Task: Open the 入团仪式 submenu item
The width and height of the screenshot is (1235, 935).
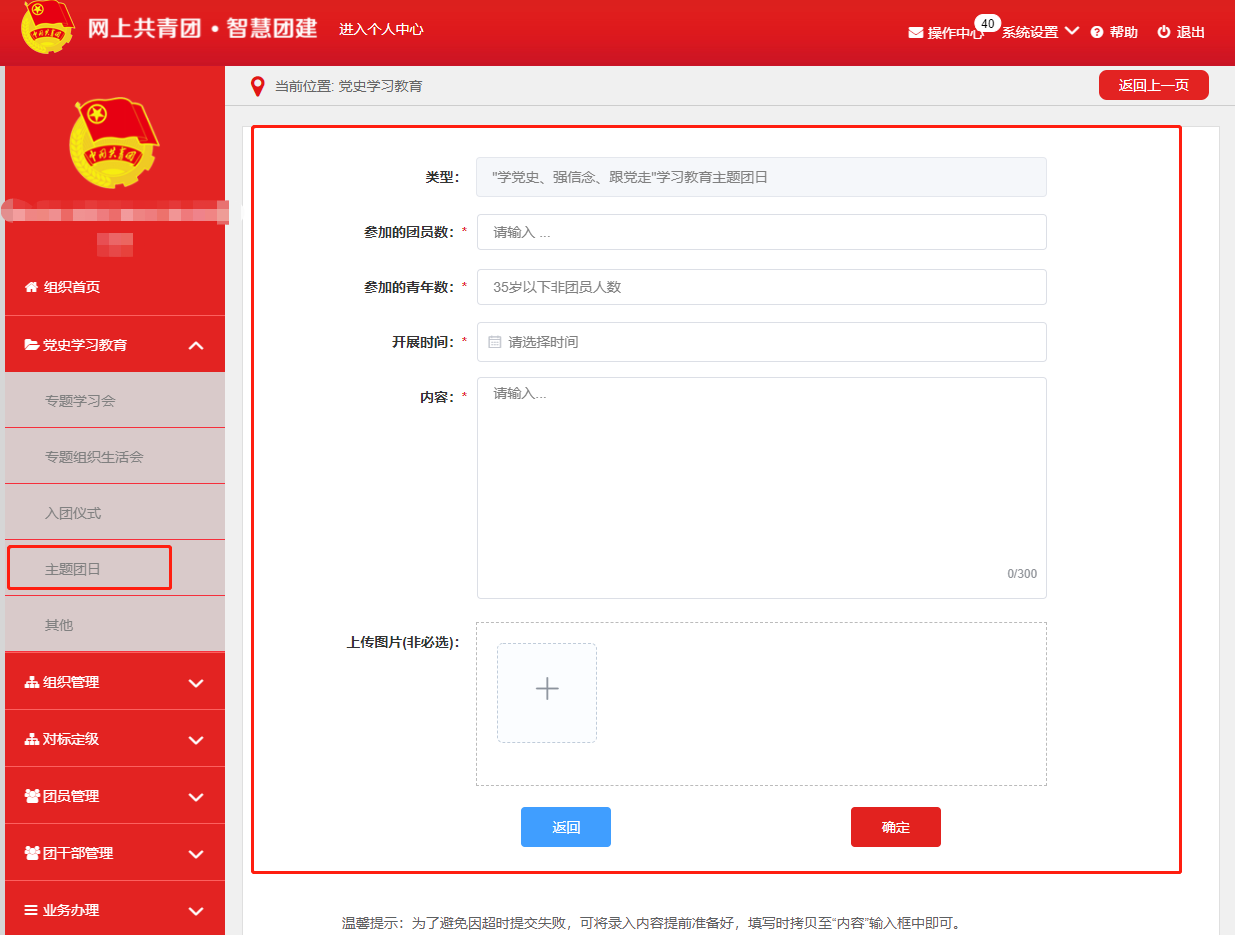Action: tap(73, 513)
